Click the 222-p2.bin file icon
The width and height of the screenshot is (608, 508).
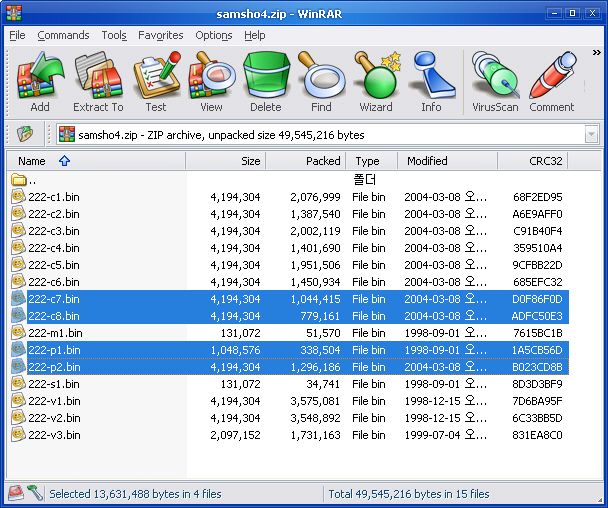[x=18, y=366]
